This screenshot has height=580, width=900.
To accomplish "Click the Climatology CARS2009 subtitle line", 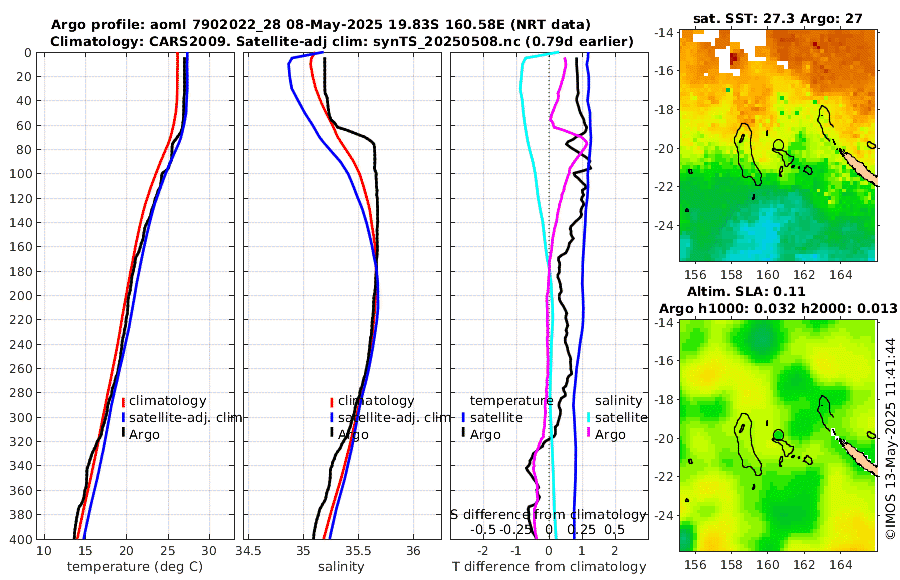I will pyautogui.click(x=342, y=41).
